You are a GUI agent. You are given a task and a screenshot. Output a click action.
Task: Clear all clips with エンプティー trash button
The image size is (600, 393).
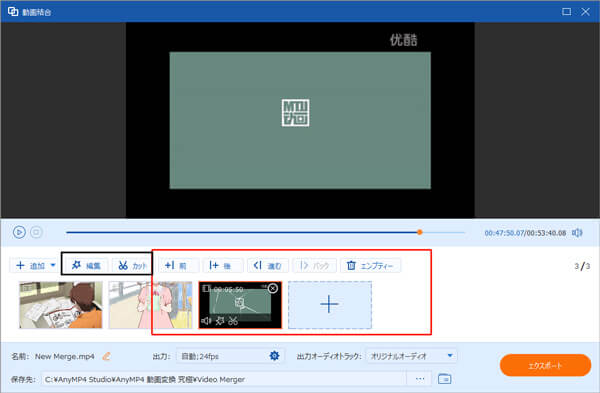(x=370, y=266)
